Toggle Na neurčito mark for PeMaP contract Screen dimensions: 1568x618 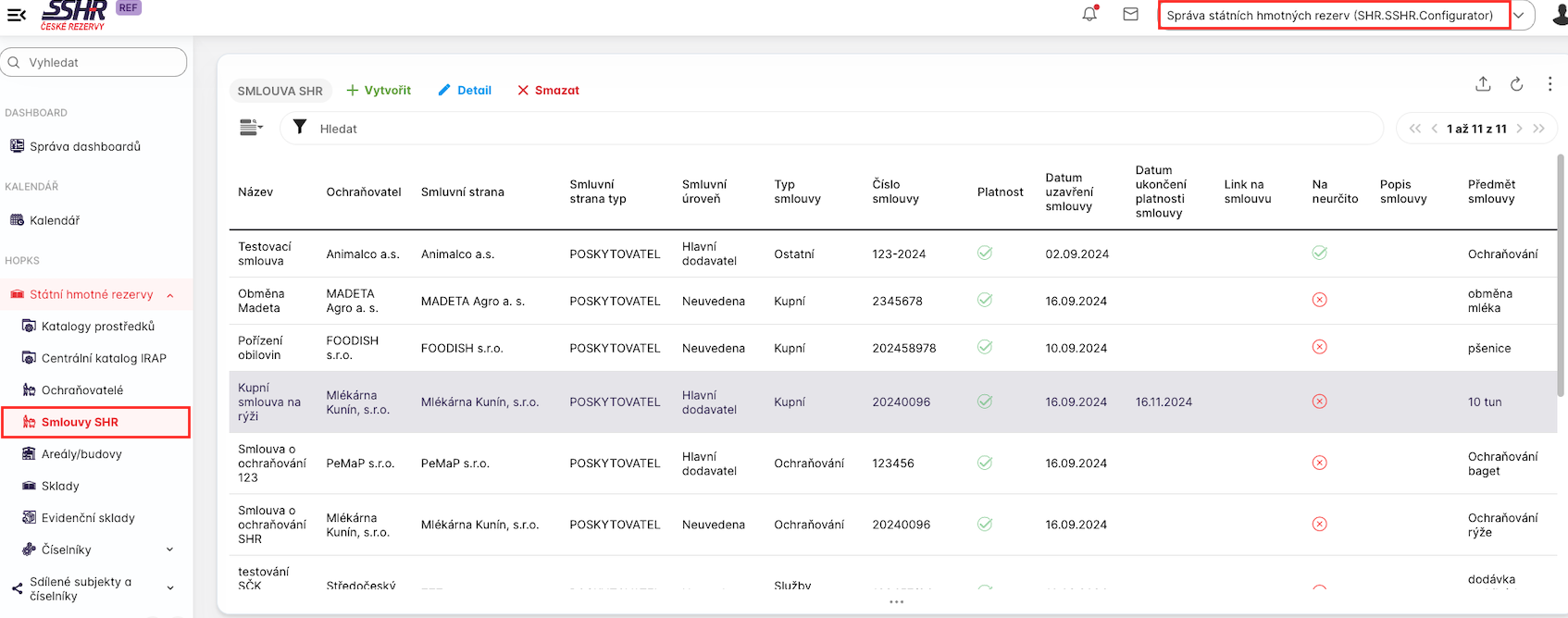(1319, 463)
